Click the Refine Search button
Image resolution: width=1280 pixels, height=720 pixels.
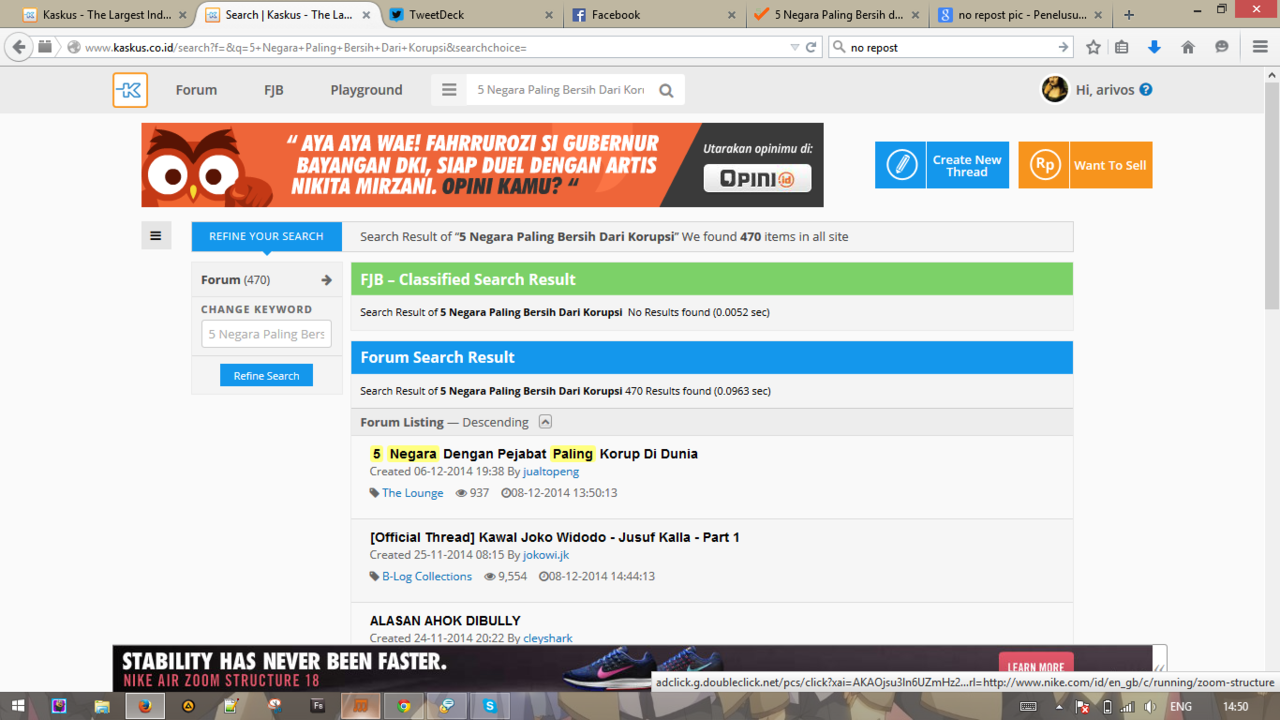click(x=266, y=375)
